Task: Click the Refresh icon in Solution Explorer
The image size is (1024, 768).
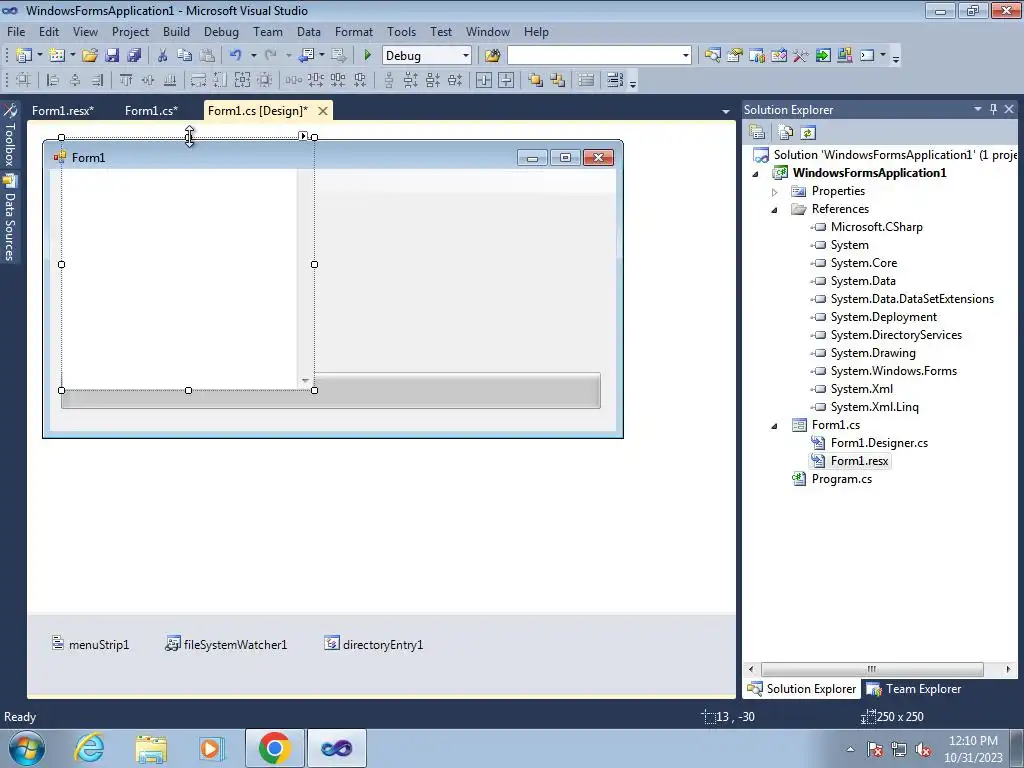Action: click(808, 133)
